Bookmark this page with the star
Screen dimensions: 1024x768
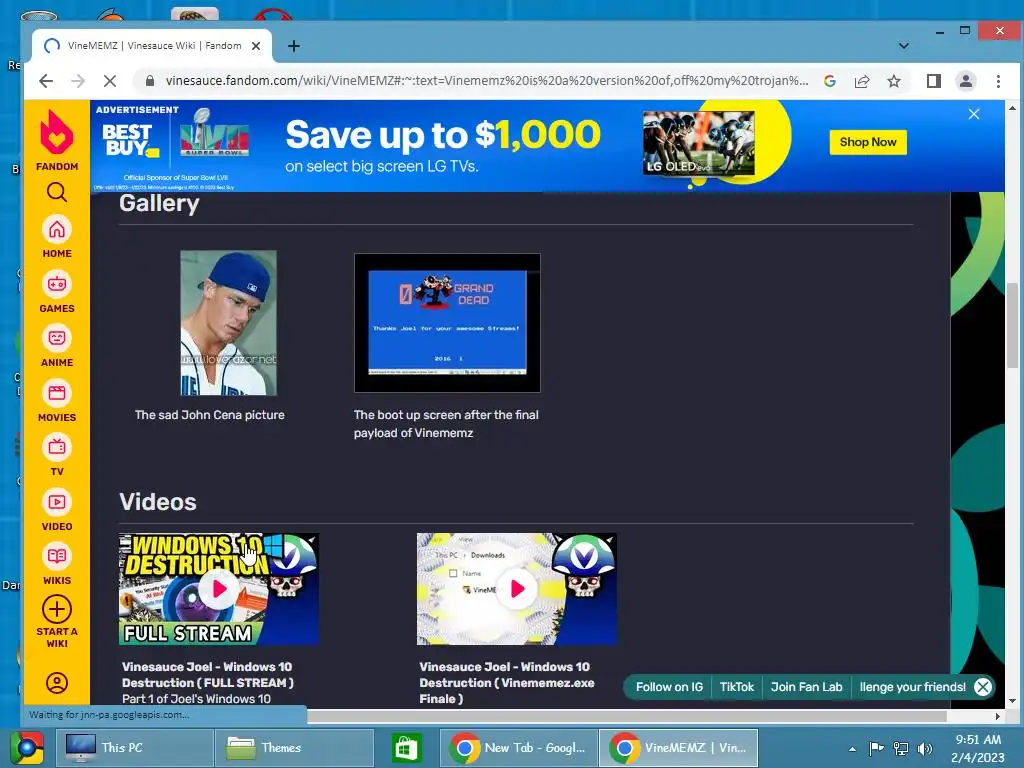pyautogui.click(x=894, y=81)
